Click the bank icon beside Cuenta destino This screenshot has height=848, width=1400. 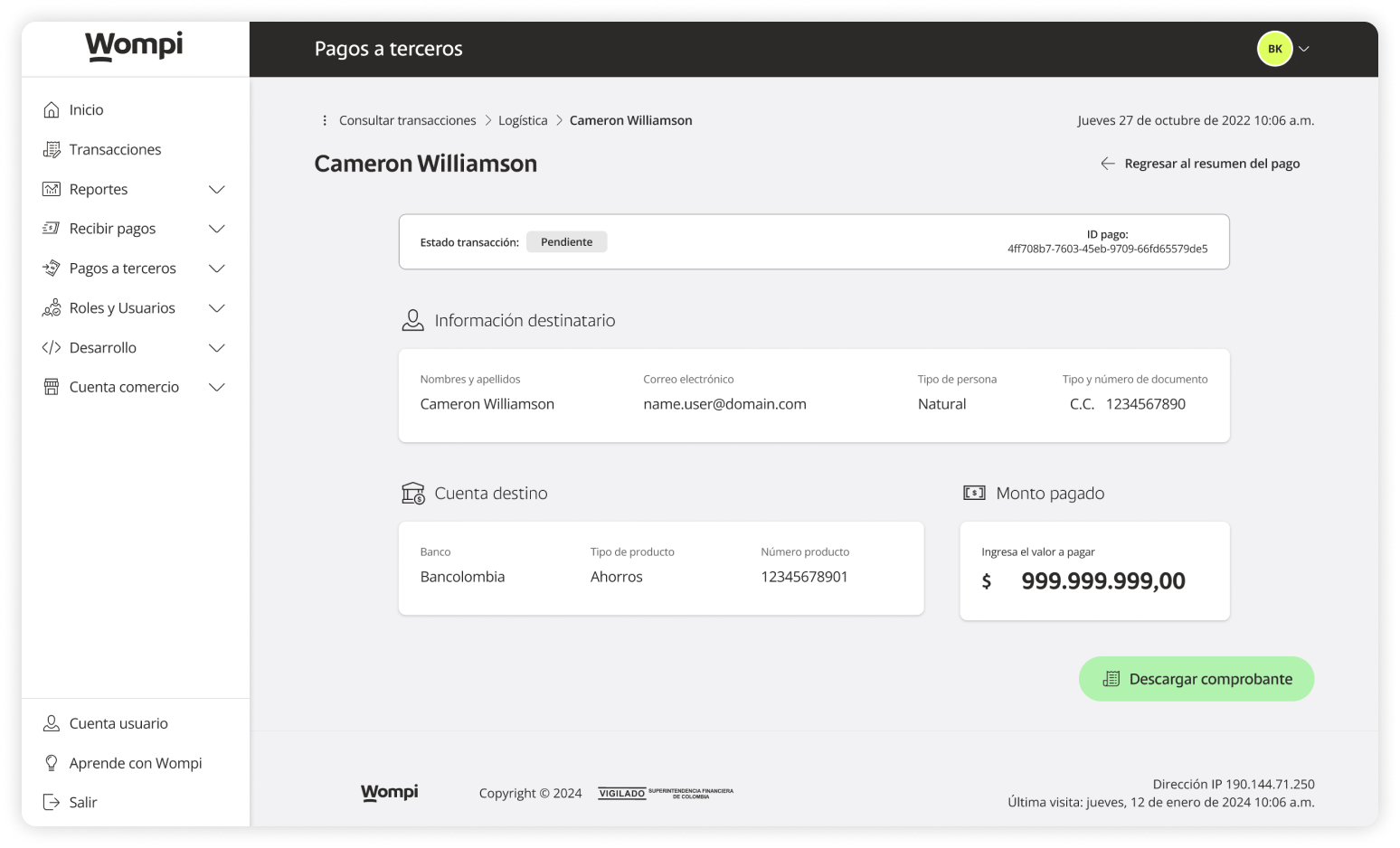pos(413,493)
